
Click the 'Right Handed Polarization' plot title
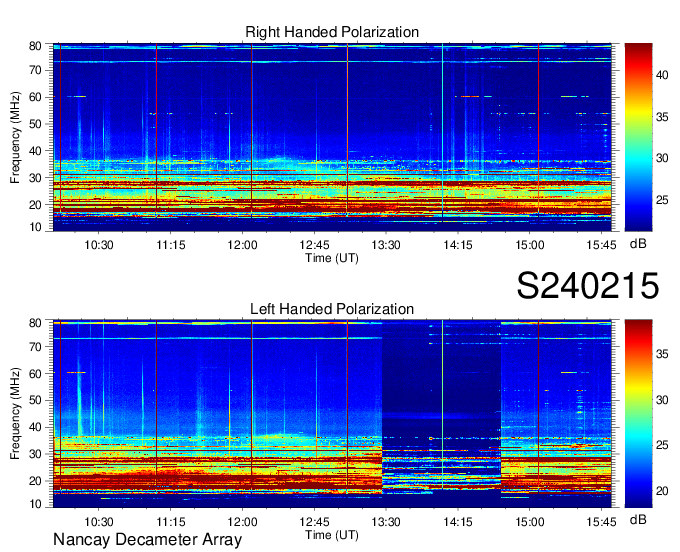(332, 32)
